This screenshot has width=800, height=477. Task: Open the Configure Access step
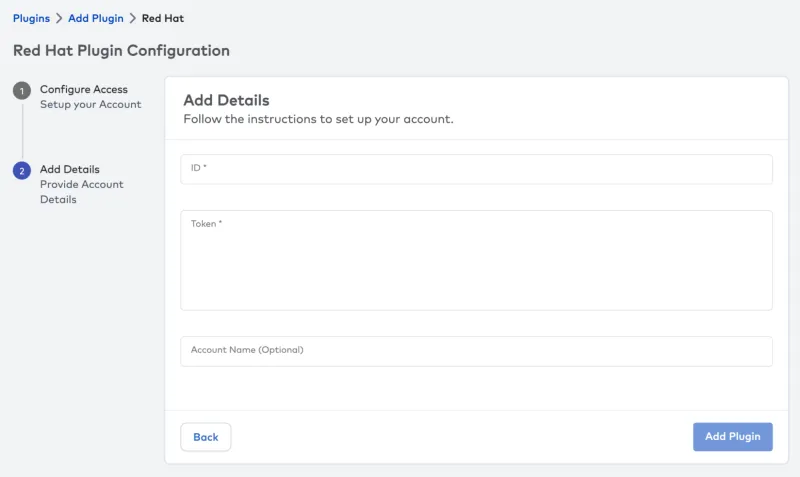pos(84,89)
